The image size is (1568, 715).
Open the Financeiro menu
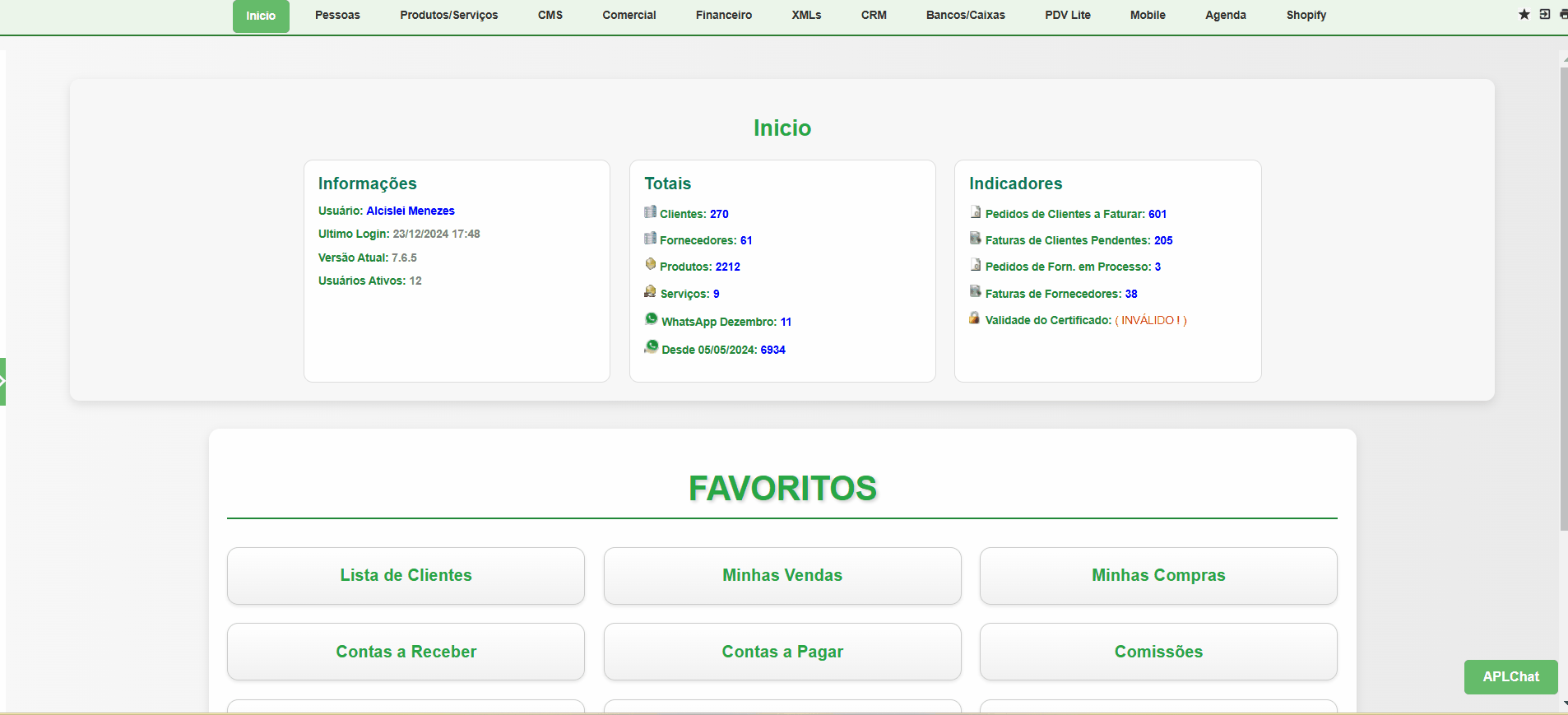pos(724,15)
